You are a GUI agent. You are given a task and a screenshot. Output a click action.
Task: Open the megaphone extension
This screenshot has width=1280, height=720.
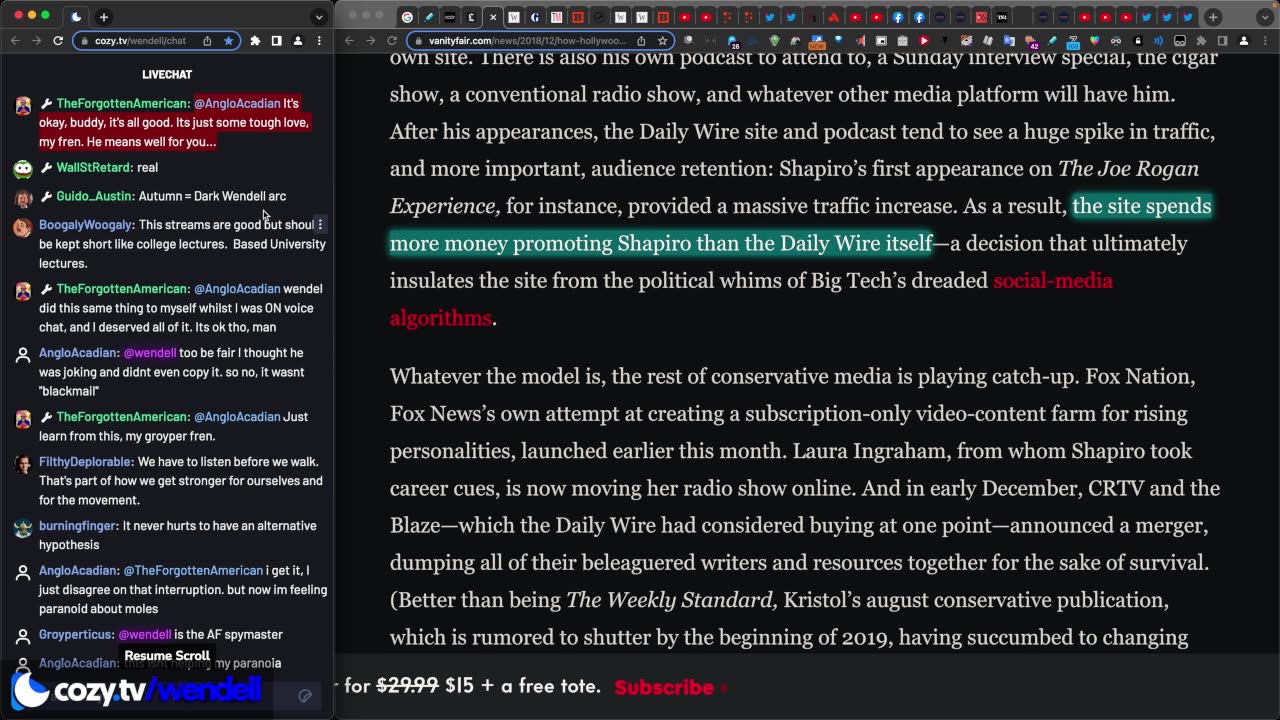click(x=860, y=41)
